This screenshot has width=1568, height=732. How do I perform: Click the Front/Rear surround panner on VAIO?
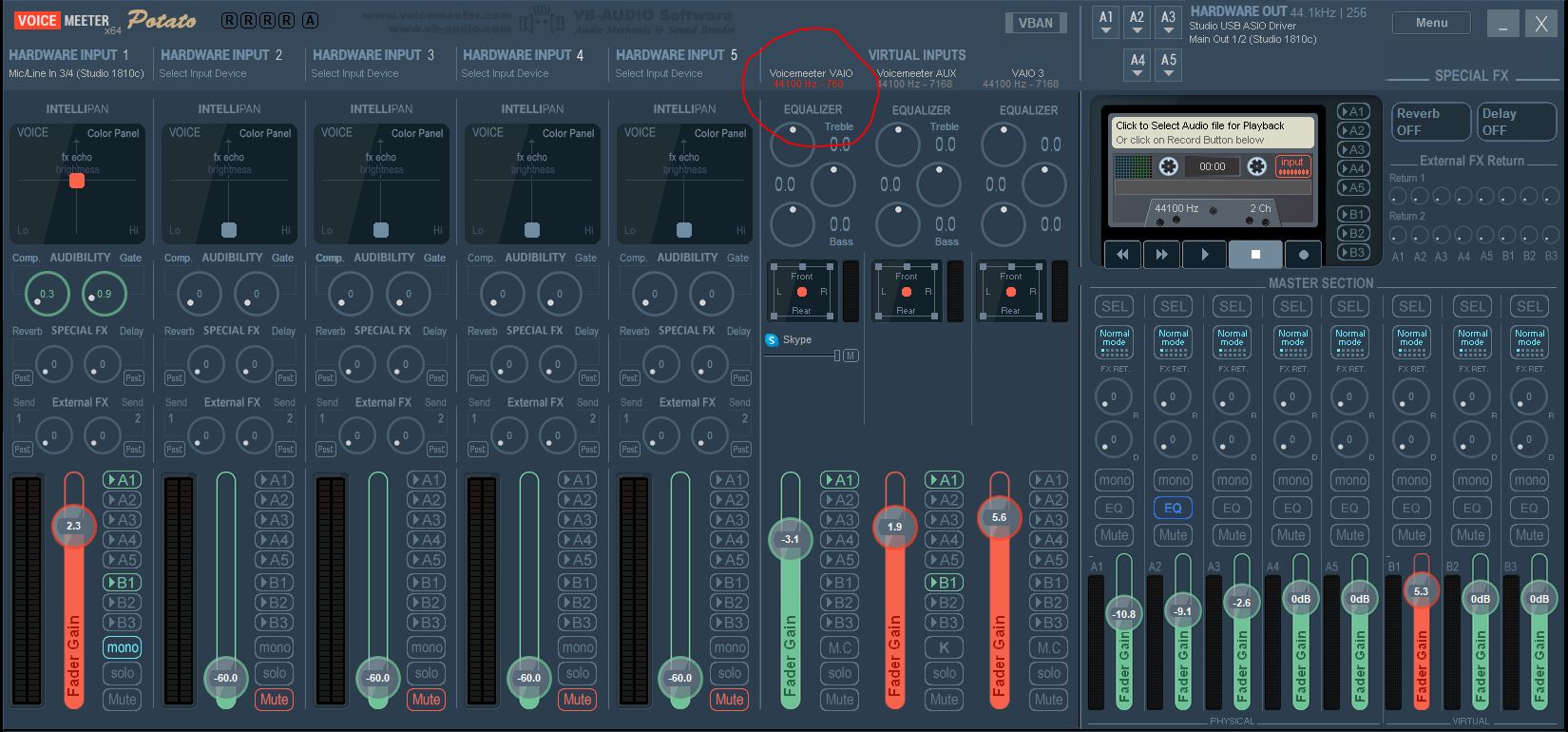[x=802, y=291]
